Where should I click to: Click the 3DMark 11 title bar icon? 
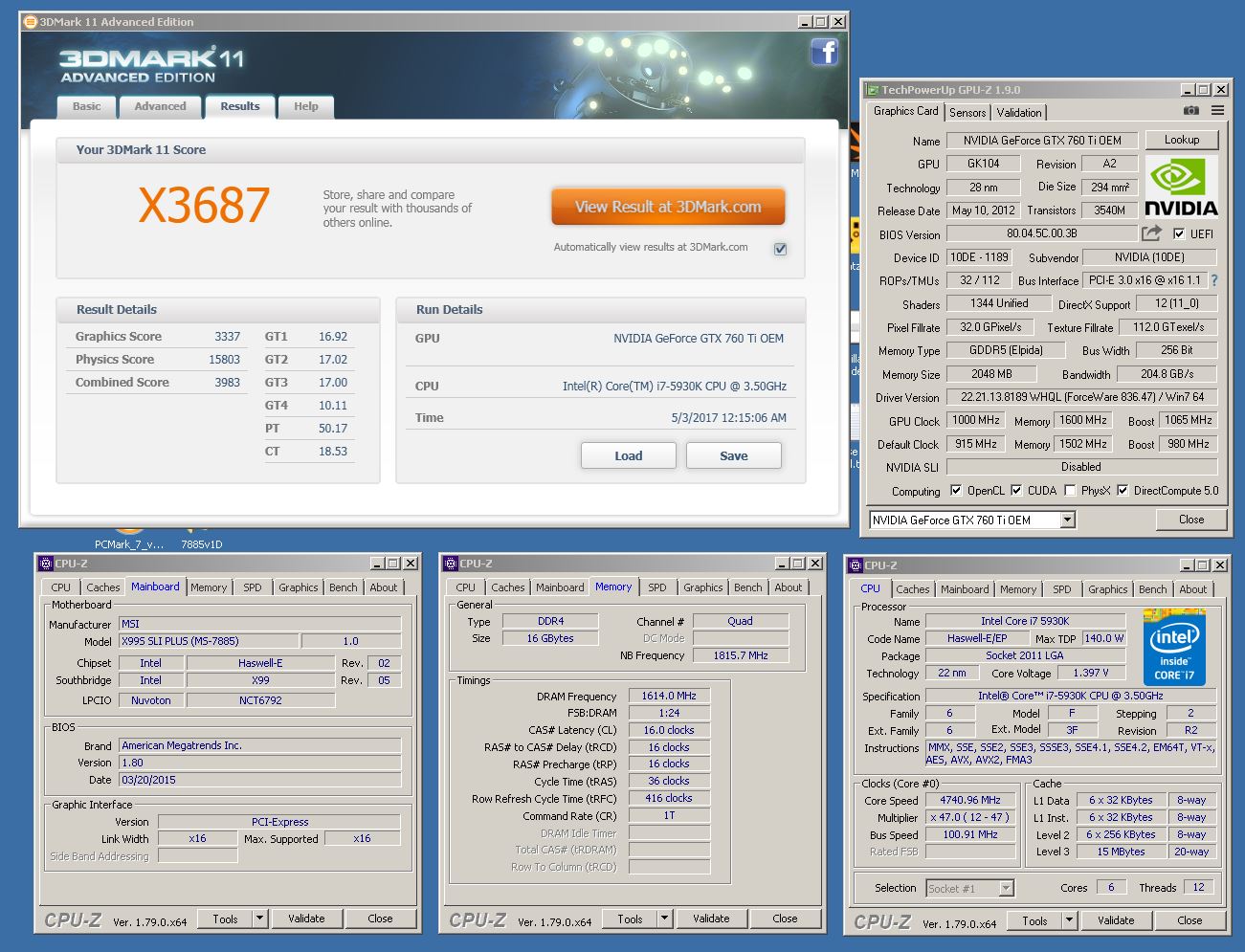pos(31,21)
